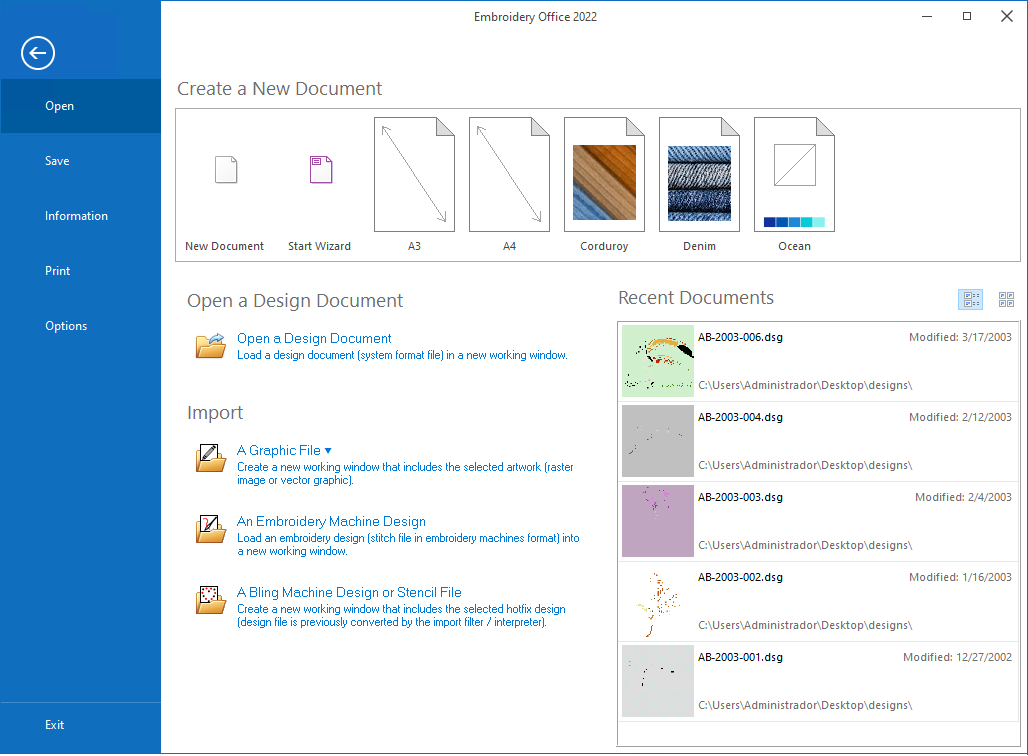Choose the A4 page template

pyautogui.click(x=509, y=175)
